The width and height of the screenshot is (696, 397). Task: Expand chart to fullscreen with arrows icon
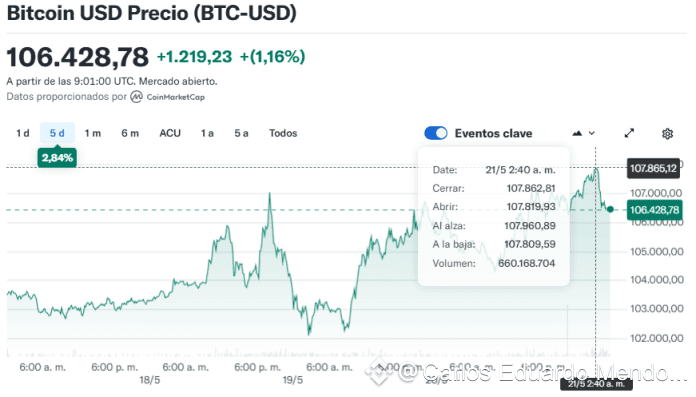[x=629, y=133]
